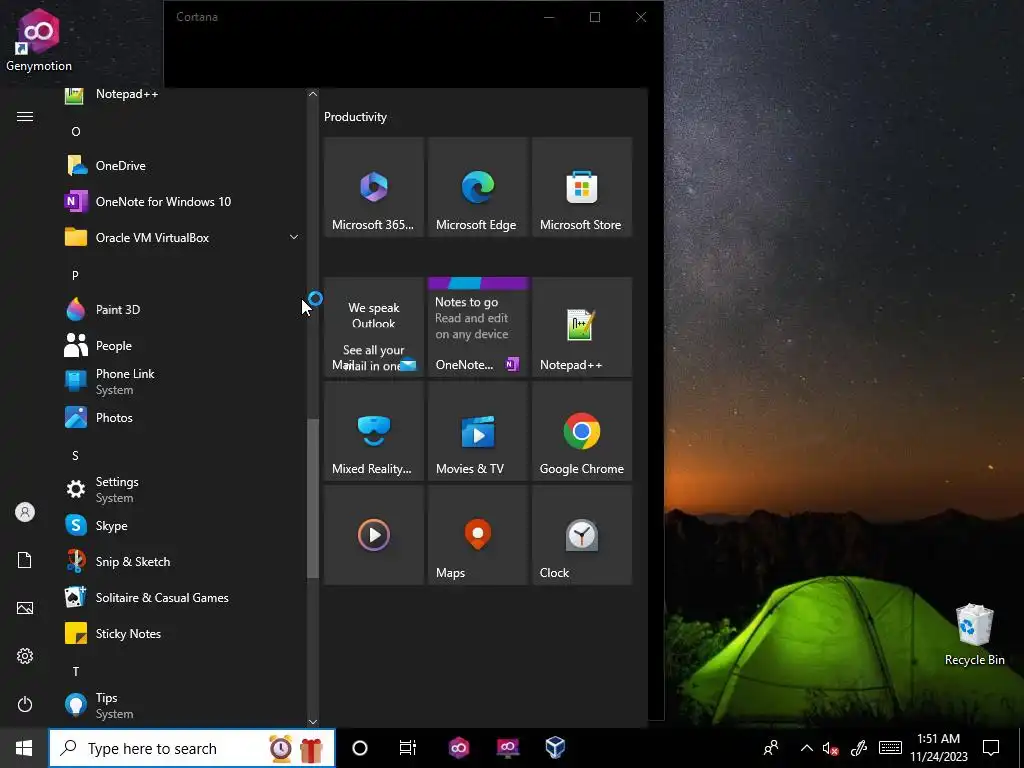Open the Photos app
The height and width of the screenshot is (768, 1024).
point(183,418)
